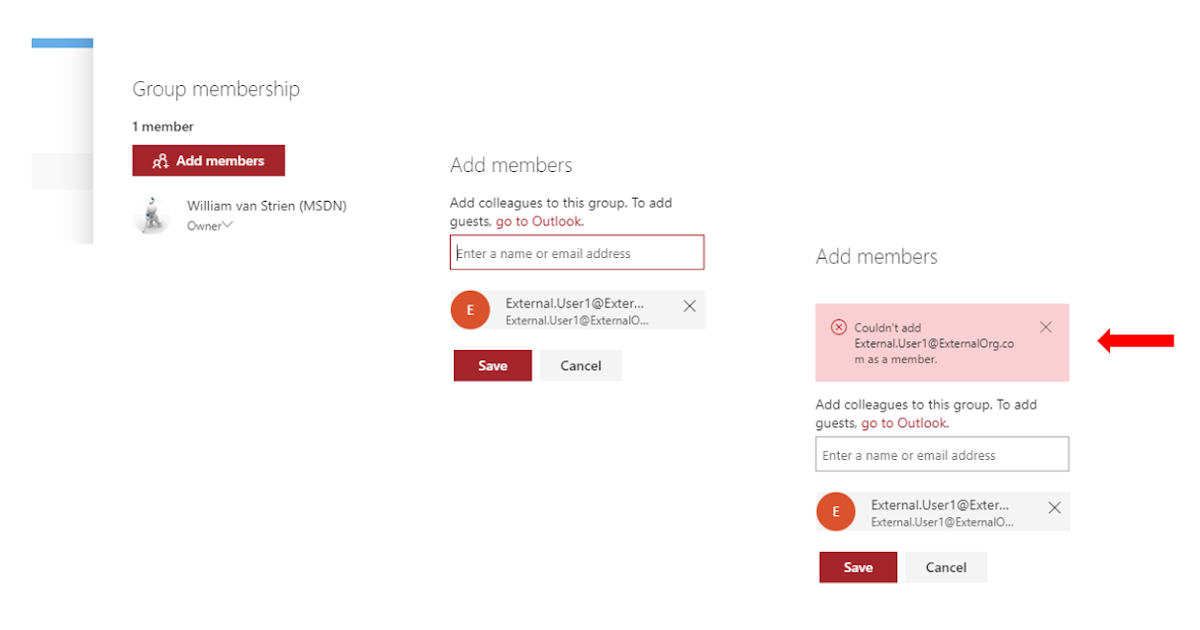Click go to Outlook link in middle panel
The width and height of the screenshot is (1200, 630).
[539, 221]
